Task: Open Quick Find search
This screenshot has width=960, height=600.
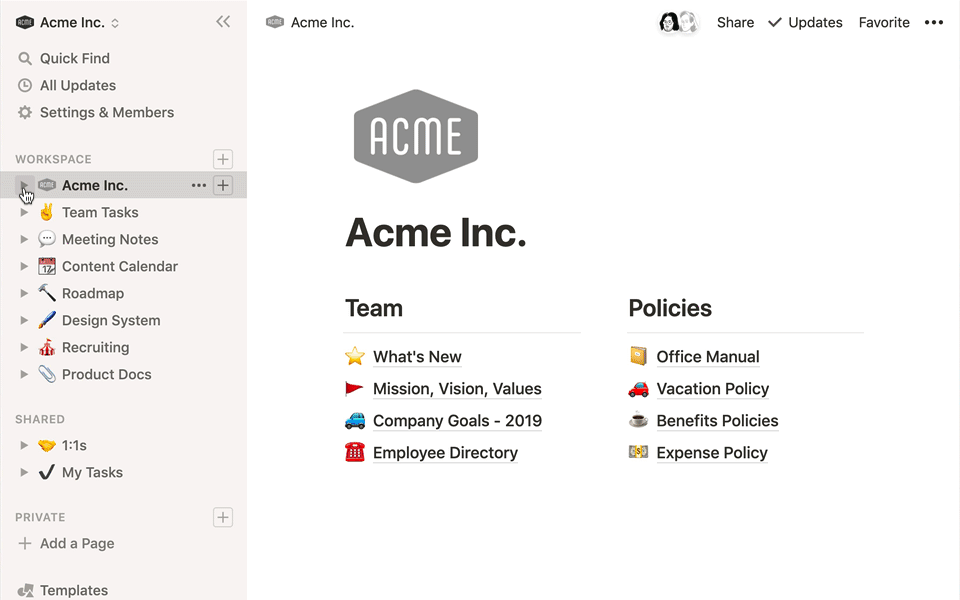Action: [74, 58]
